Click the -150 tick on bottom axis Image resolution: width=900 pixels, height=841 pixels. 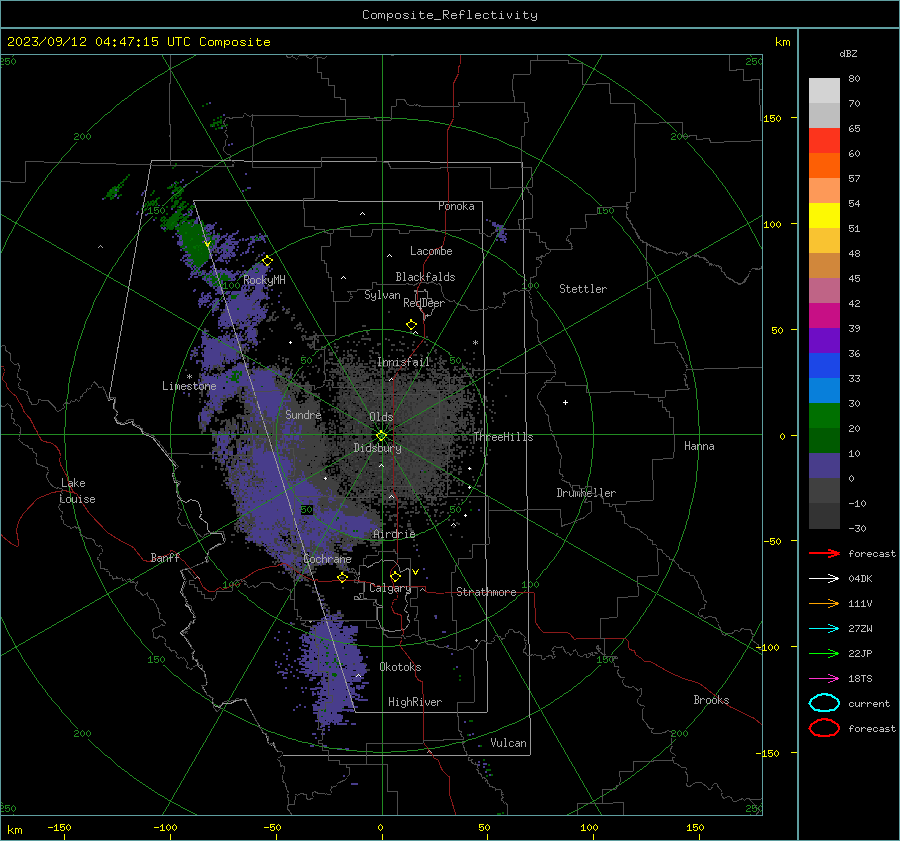pyautogui.click(x=60, y=827)
